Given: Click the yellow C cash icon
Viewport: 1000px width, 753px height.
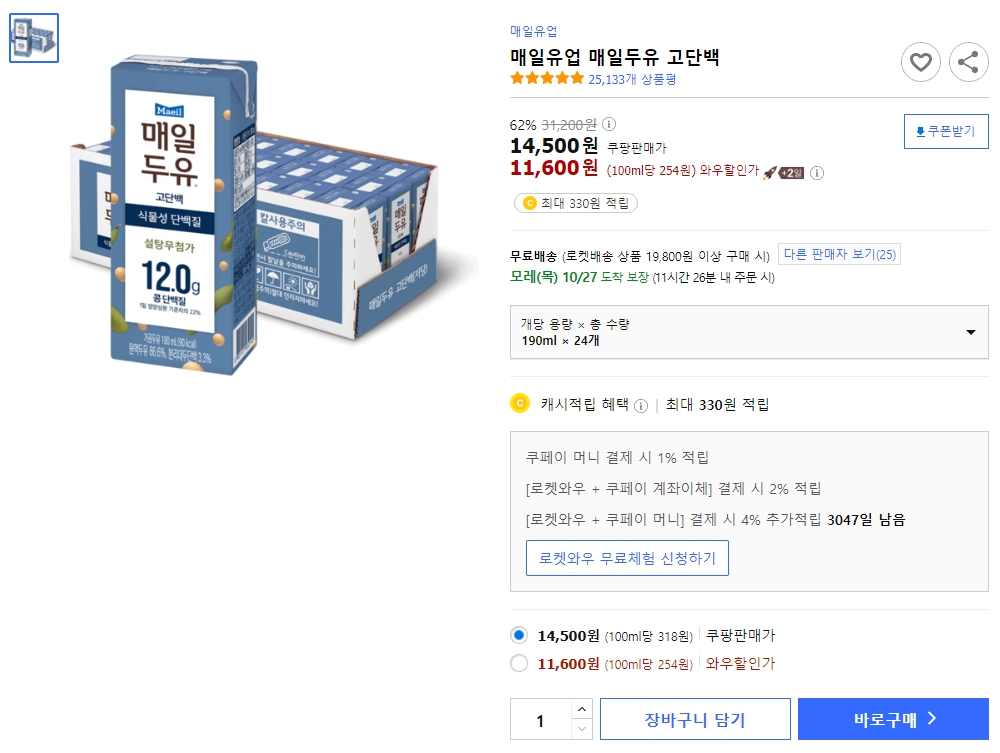Looking at the screenshot, I should point(518,403).
